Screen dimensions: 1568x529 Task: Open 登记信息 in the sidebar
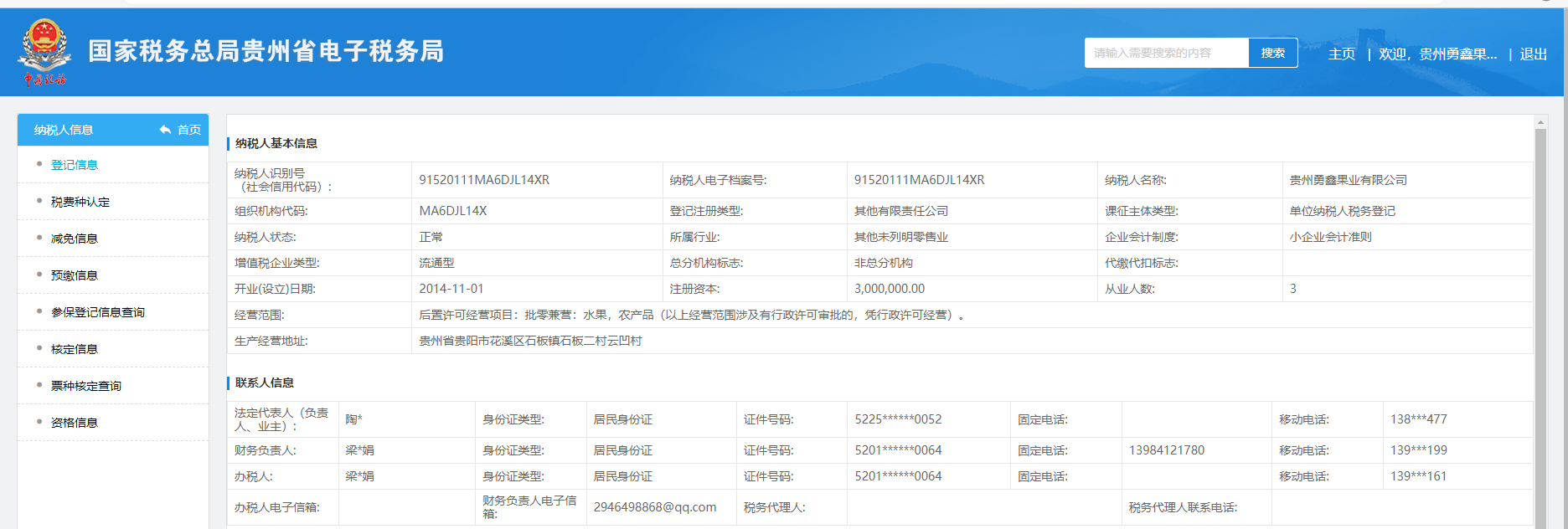(x=75, y=165)
